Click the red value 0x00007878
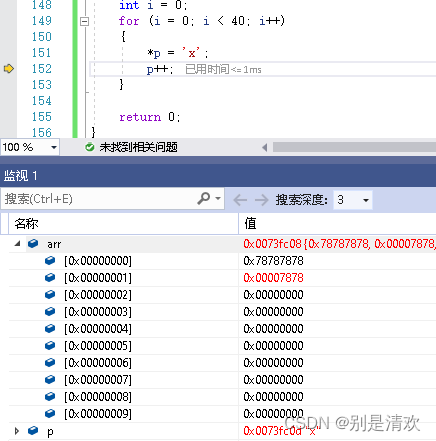 coord(273,278)
